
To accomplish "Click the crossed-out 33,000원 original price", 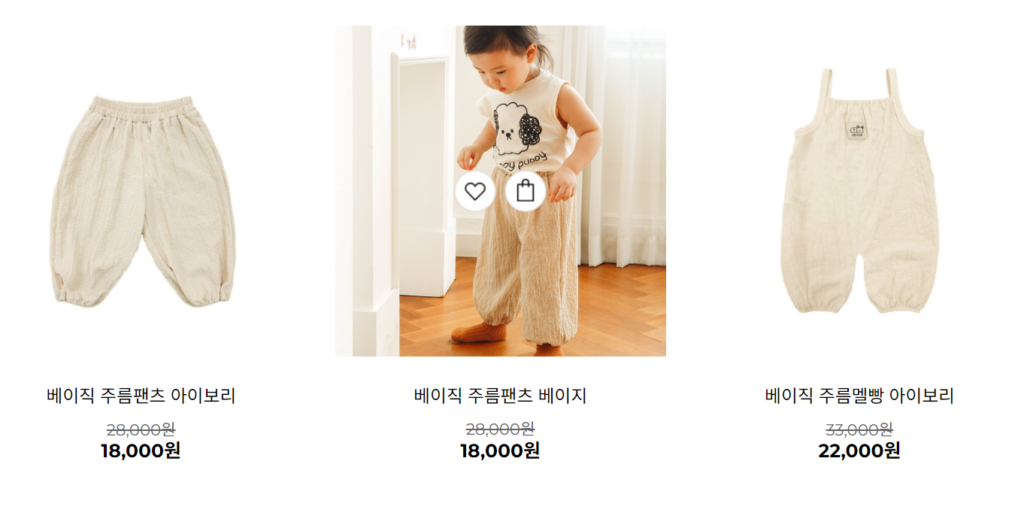I will [x=859, y=430].
